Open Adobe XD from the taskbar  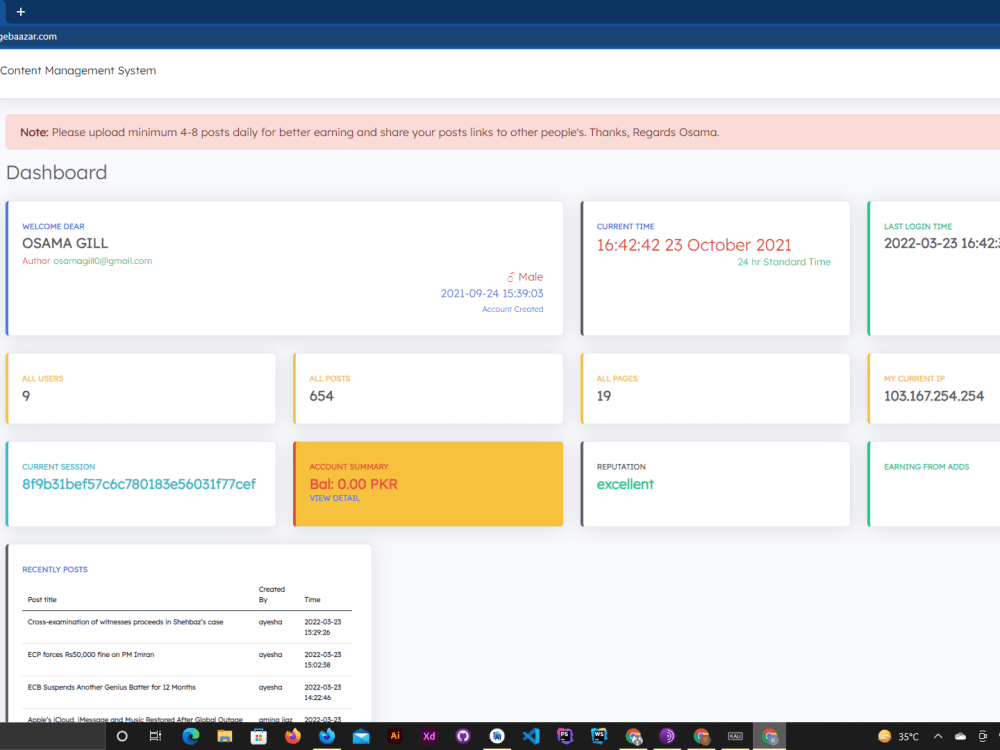click(428, 736)
